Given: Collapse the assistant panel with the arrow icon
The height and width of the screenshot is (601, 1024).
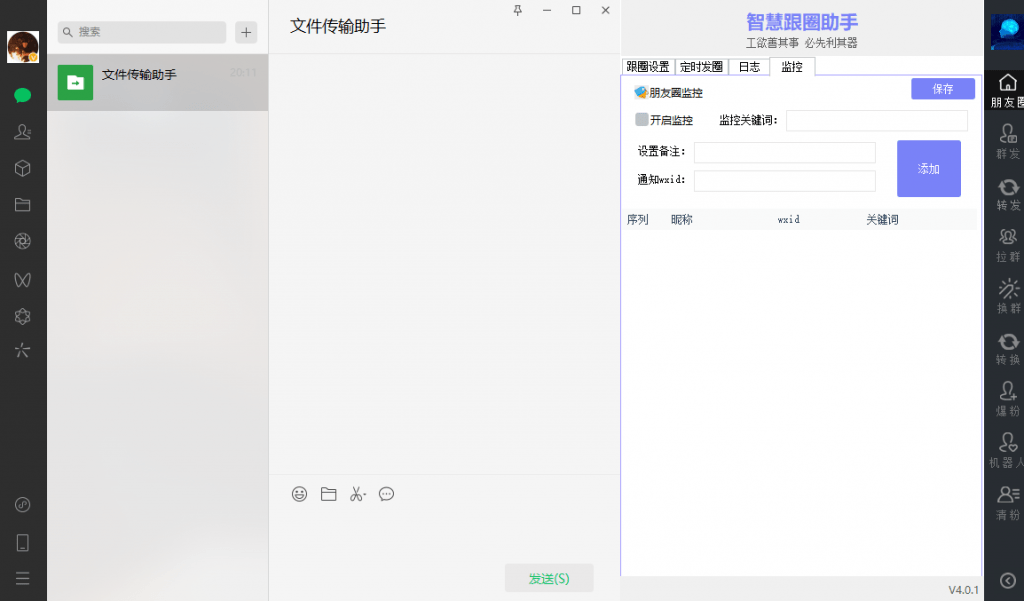Looking at the screenshot, I should click(1008, 580).
